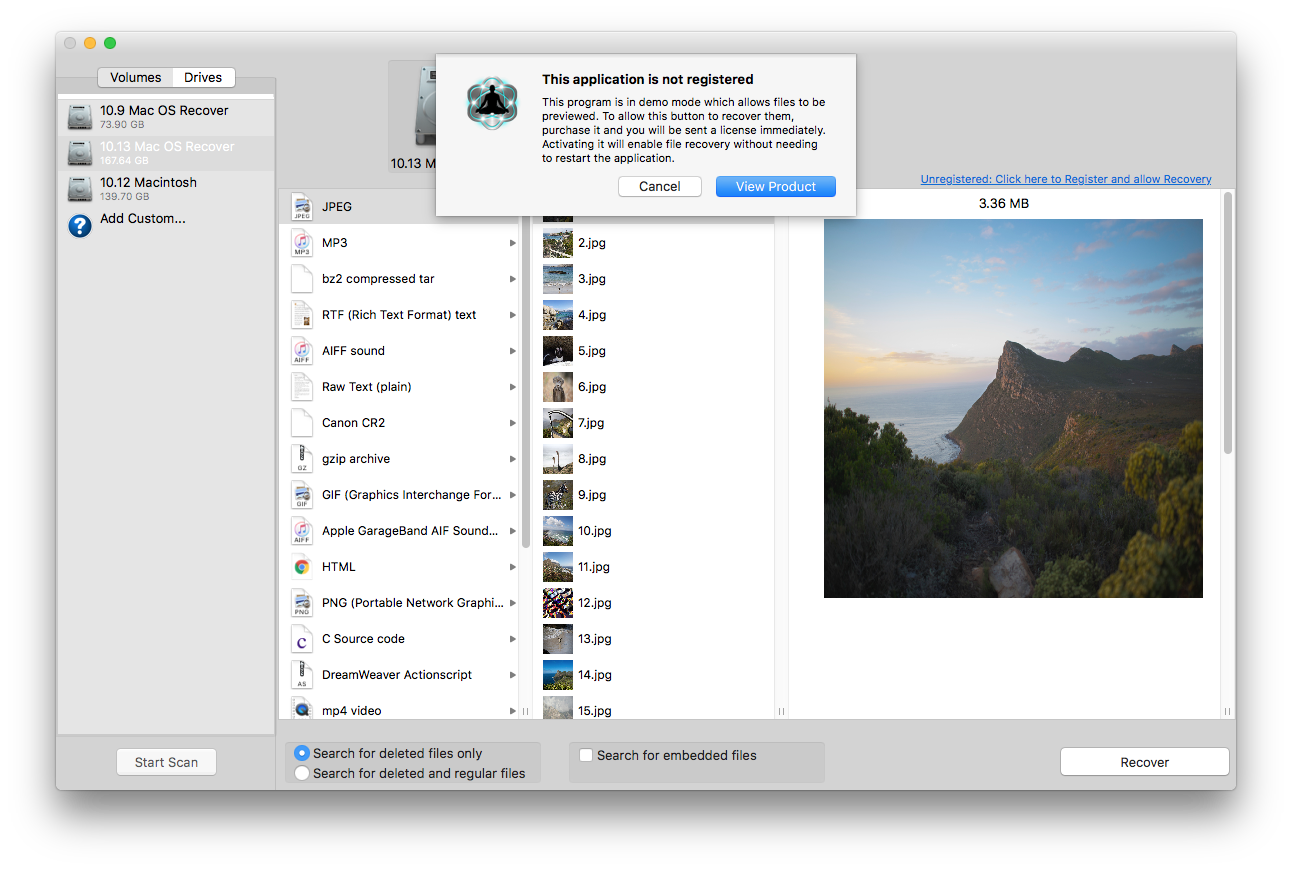The image size is (1292, 870).
Task: Enable Search for embedded files checkbox
Action: coord(586,755)
